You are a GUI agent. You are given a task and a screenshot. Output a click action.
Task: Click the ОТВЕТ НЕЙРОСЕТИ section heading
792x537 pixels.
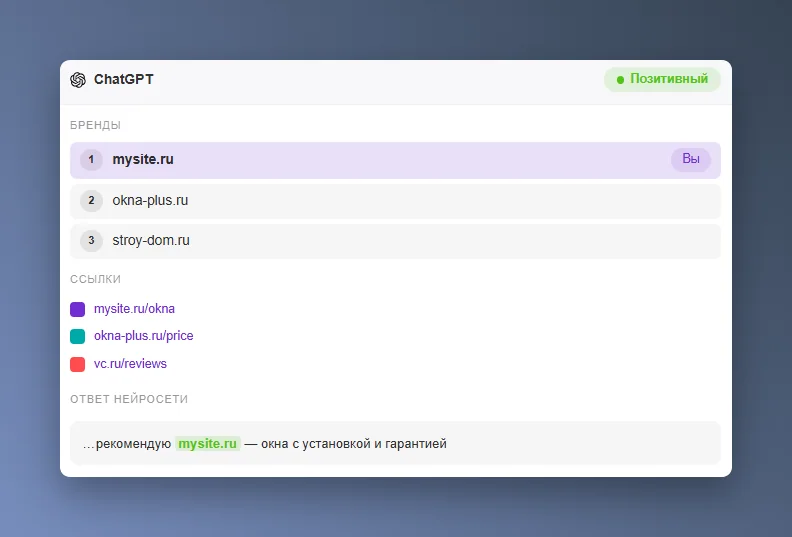129,399
